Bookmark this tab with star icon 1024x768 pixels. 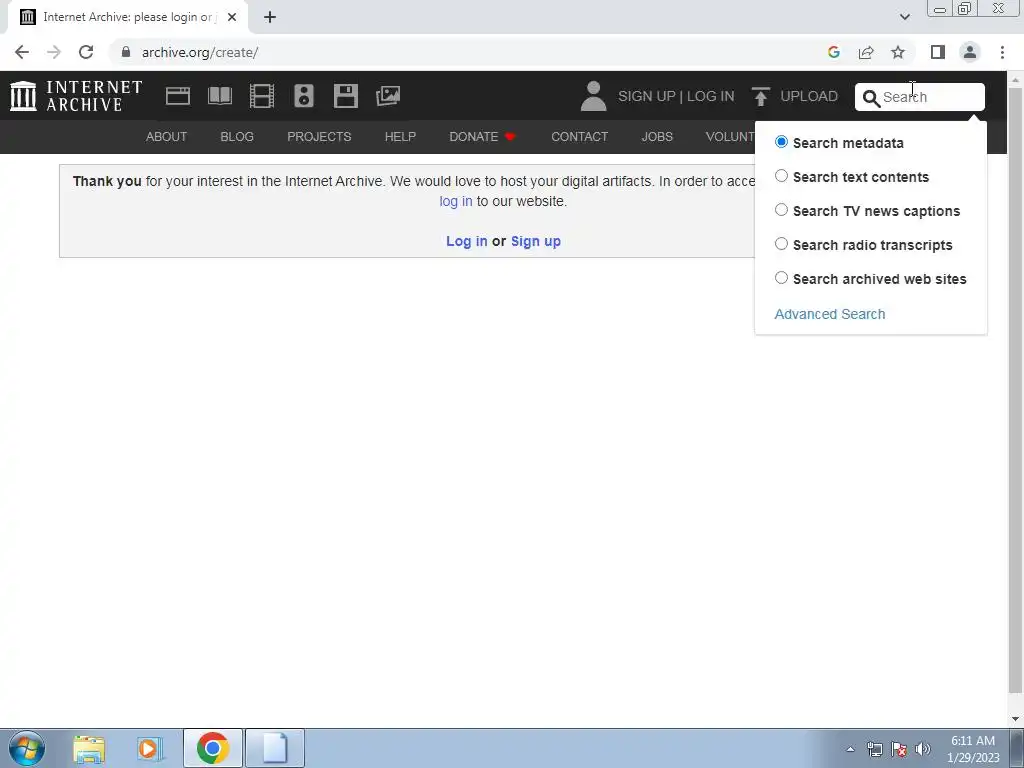(898, 52)
